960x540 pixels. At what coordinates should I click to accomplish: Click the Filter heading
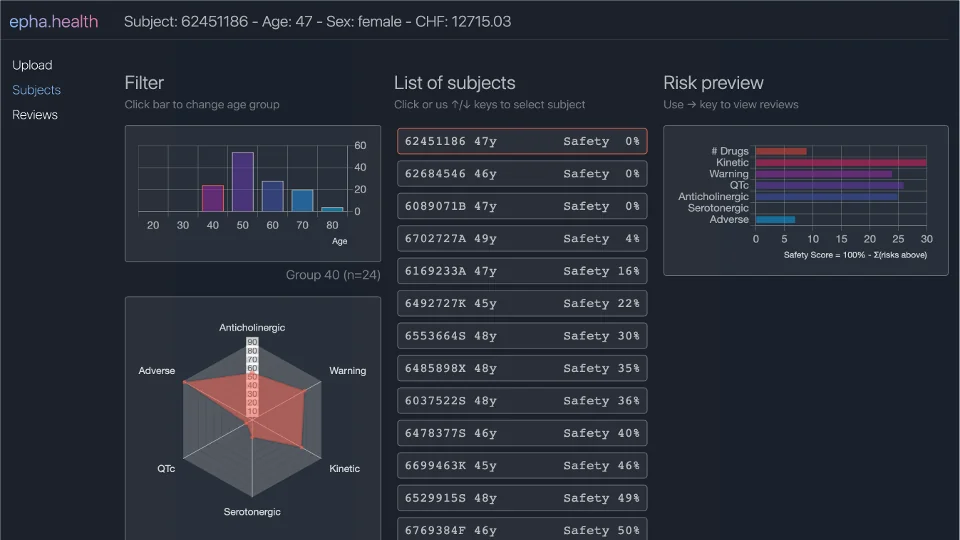pos(144,83)
